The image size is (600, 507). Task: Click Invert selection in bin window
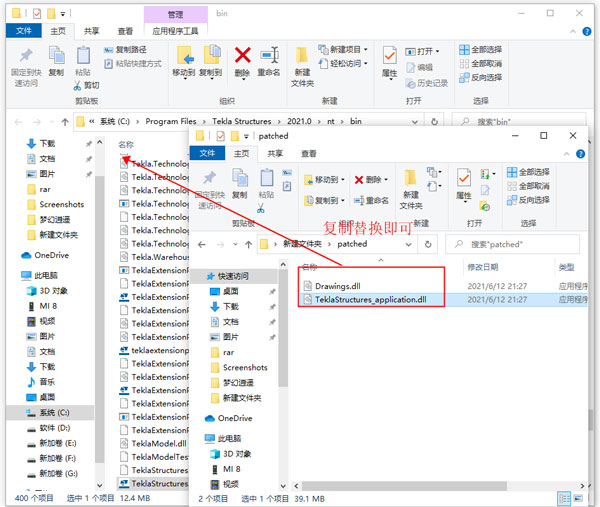(481, 78)
